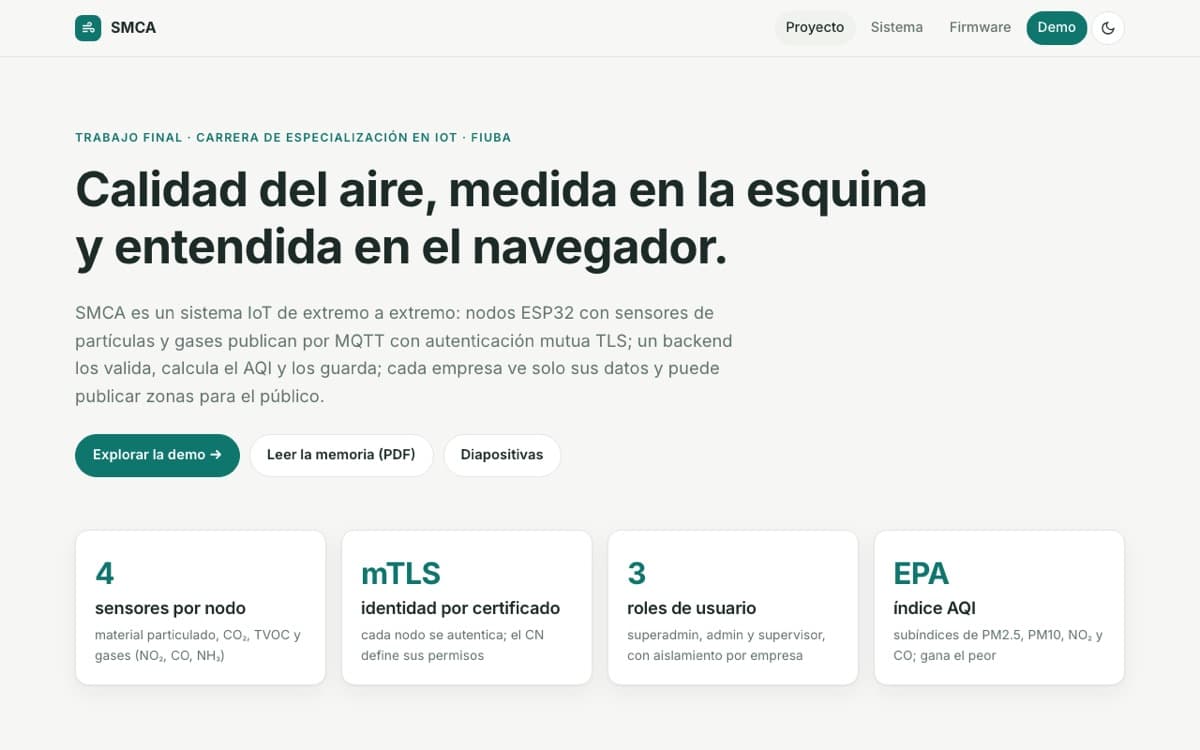Click the SMCA brand name text
Viewport: 1200px width, 750px height.
click(x=133, y=28)
